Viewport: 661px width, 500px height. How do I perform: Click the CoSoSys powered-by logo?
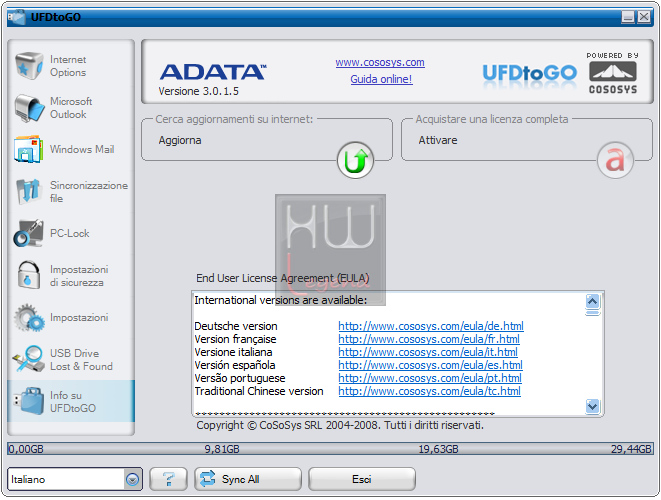(x=613, y=73)
